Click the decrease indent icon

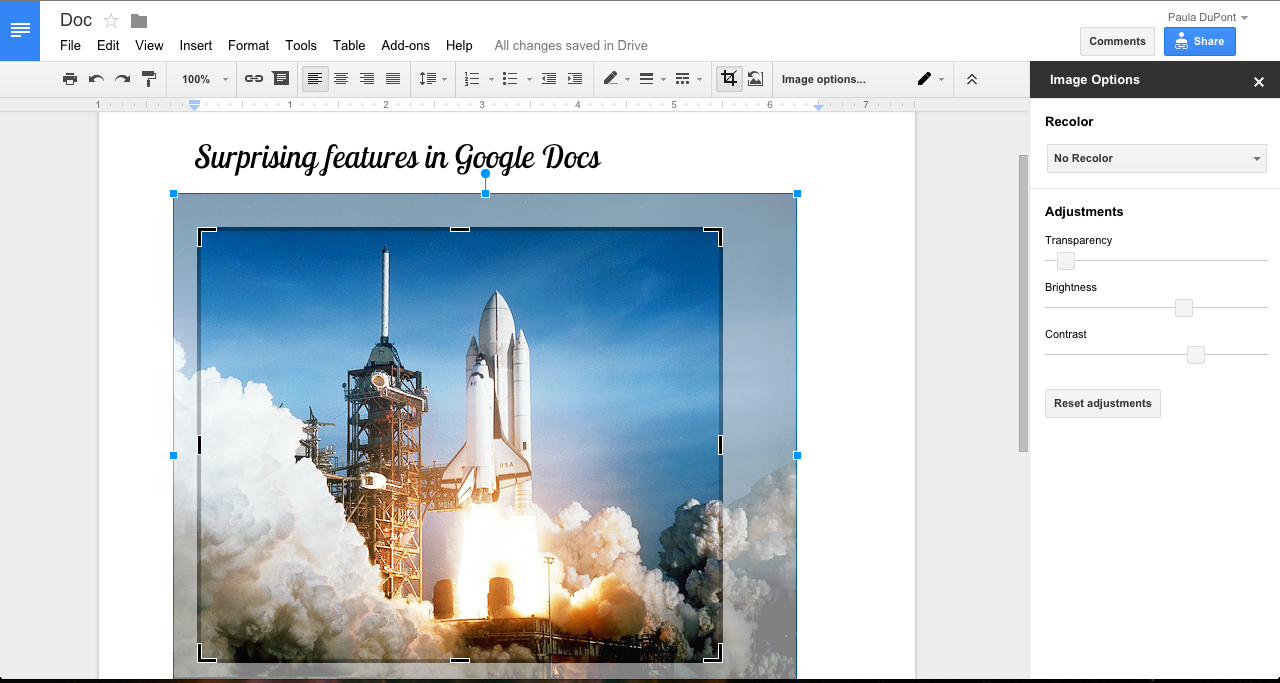click(x=549, y=79)
